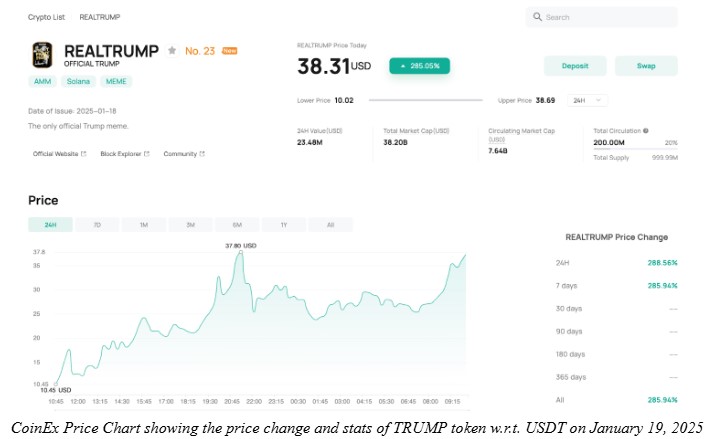Click the orange New badge

point(229,51)
